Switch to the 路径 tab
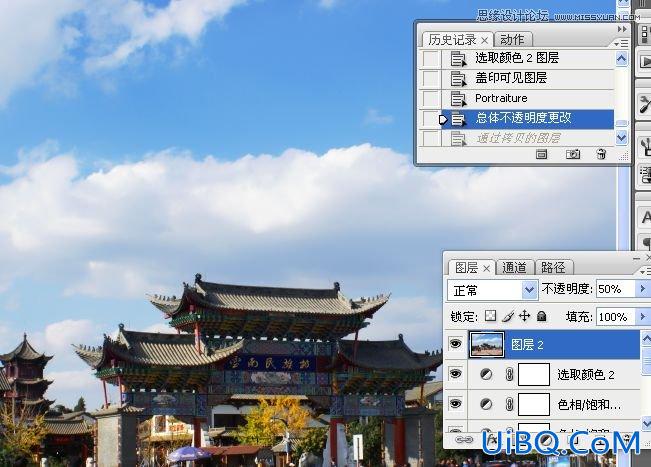 553,268
